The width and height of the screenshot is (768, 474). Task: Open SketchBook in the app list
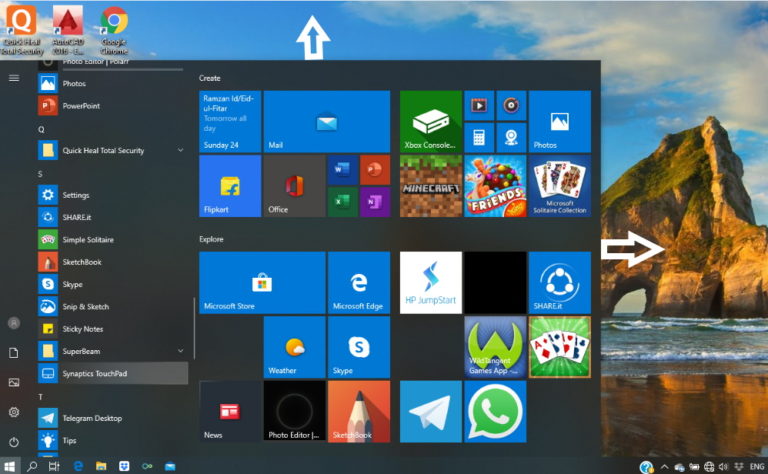tap(112, 262)
